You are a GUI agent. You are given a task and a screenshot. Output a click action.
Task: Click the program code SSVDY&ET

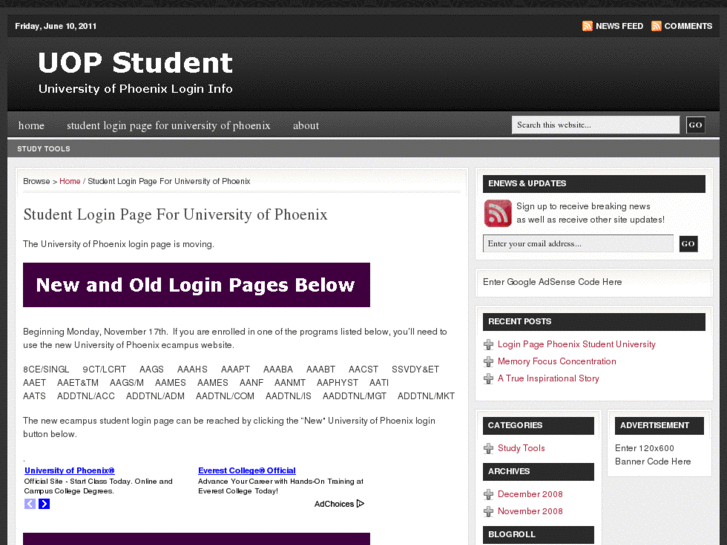415,370
